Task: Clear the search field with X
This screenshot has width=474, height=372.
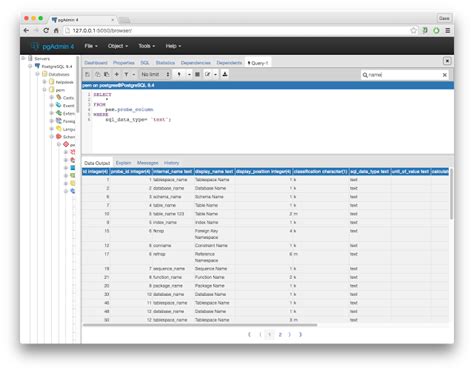Action: click(x=445, y=75)
